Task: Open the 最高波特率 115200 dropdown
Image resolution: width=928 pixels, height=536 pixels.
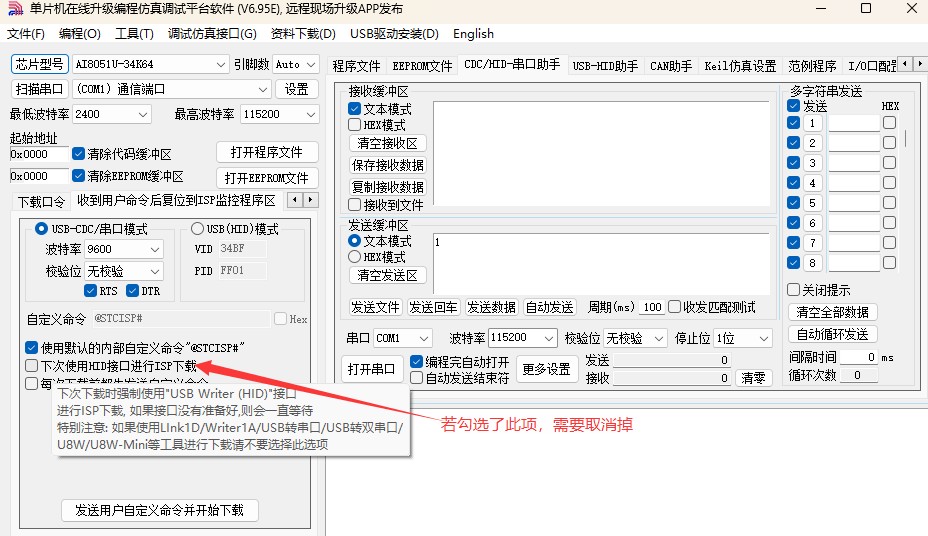Action: pyautogui.click(x=311, y=114)
